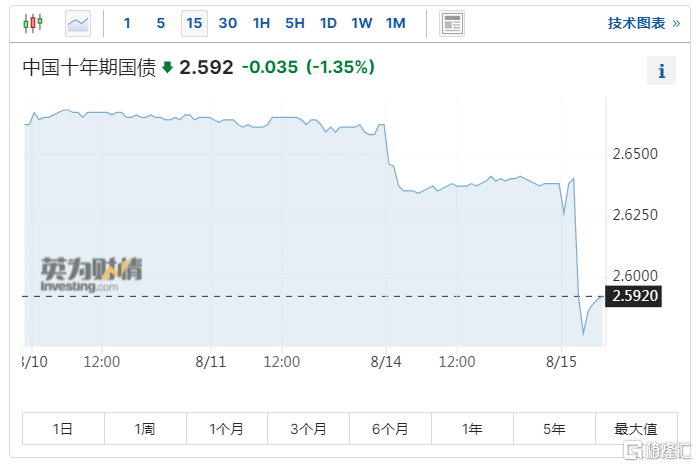Select the 1 minute interval

click(127, 23)
